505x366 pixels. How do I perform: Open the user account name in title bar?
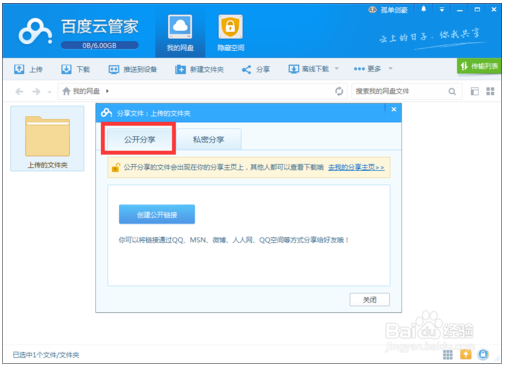tap(394, 10)
